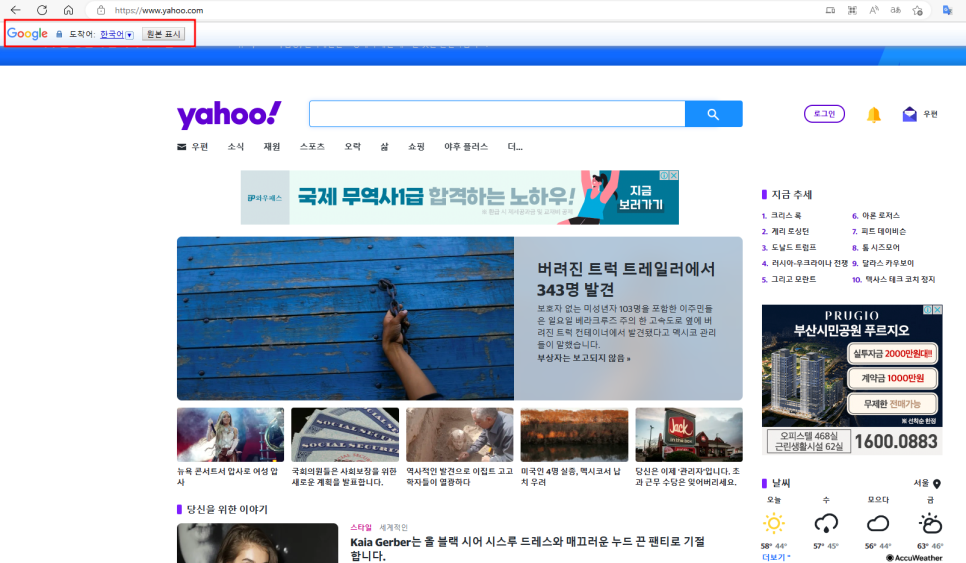The width and height of the screenshot is (966, 563).
Task: Select trending item 게리 로싱턴
Action: 790,232
